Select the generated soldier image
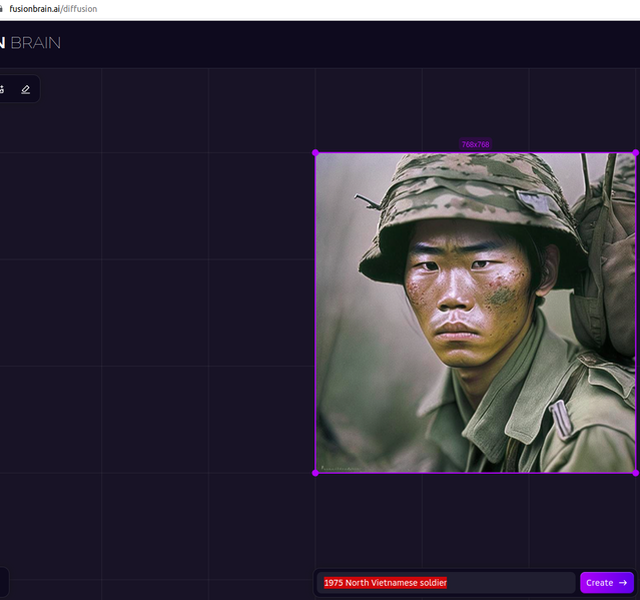Viewport: 640px width, 600px height. 475,313
